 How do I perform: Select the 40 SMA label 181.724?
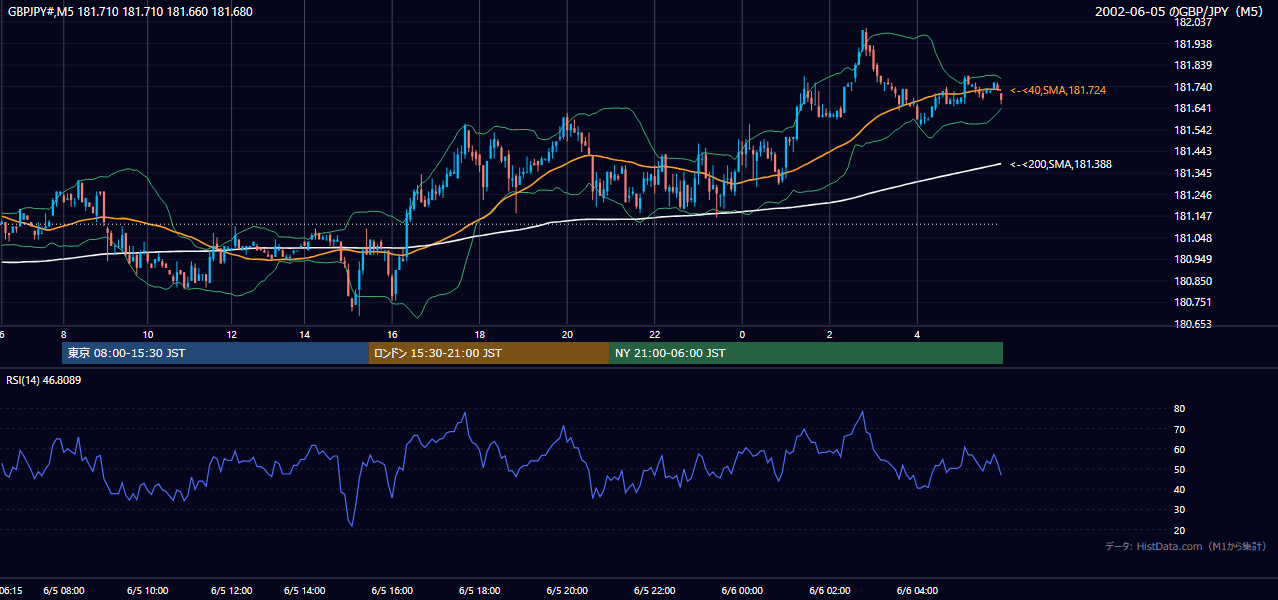(x=1058, y=90)
